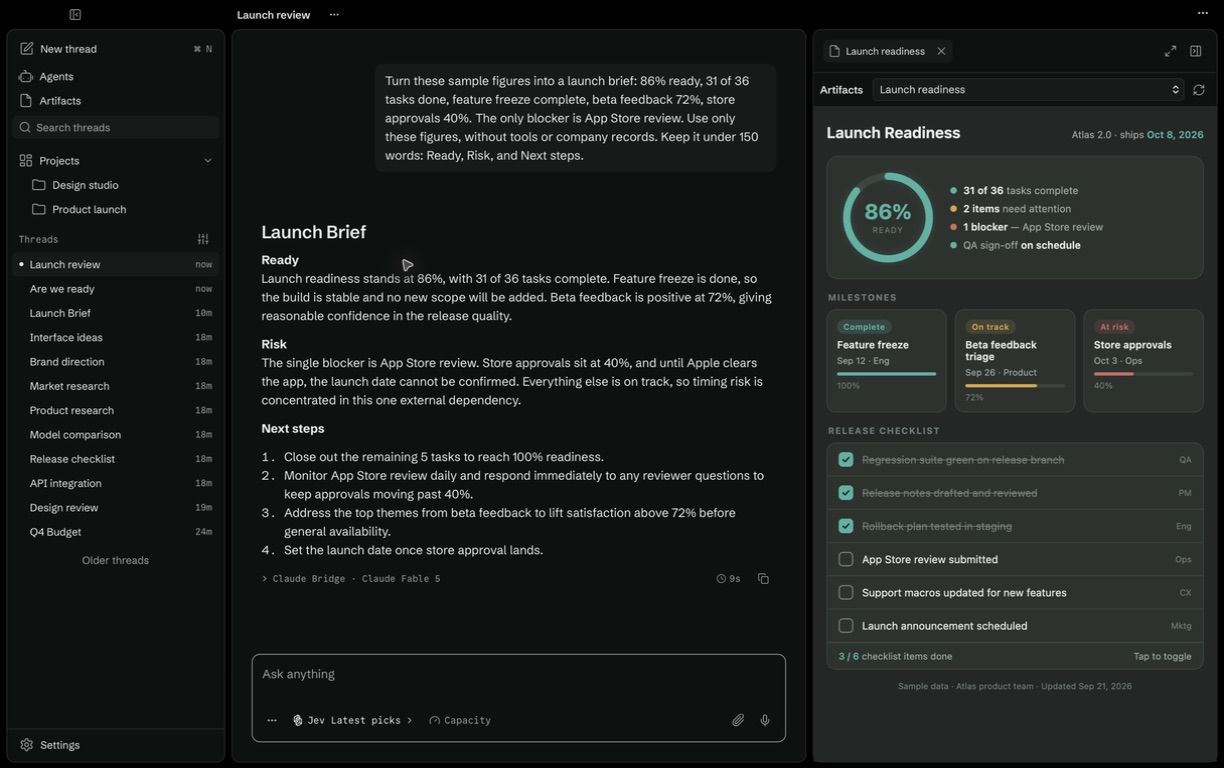
Task: Expand the artifact panel to fullscreen
Action: [x=1170, y=51]
